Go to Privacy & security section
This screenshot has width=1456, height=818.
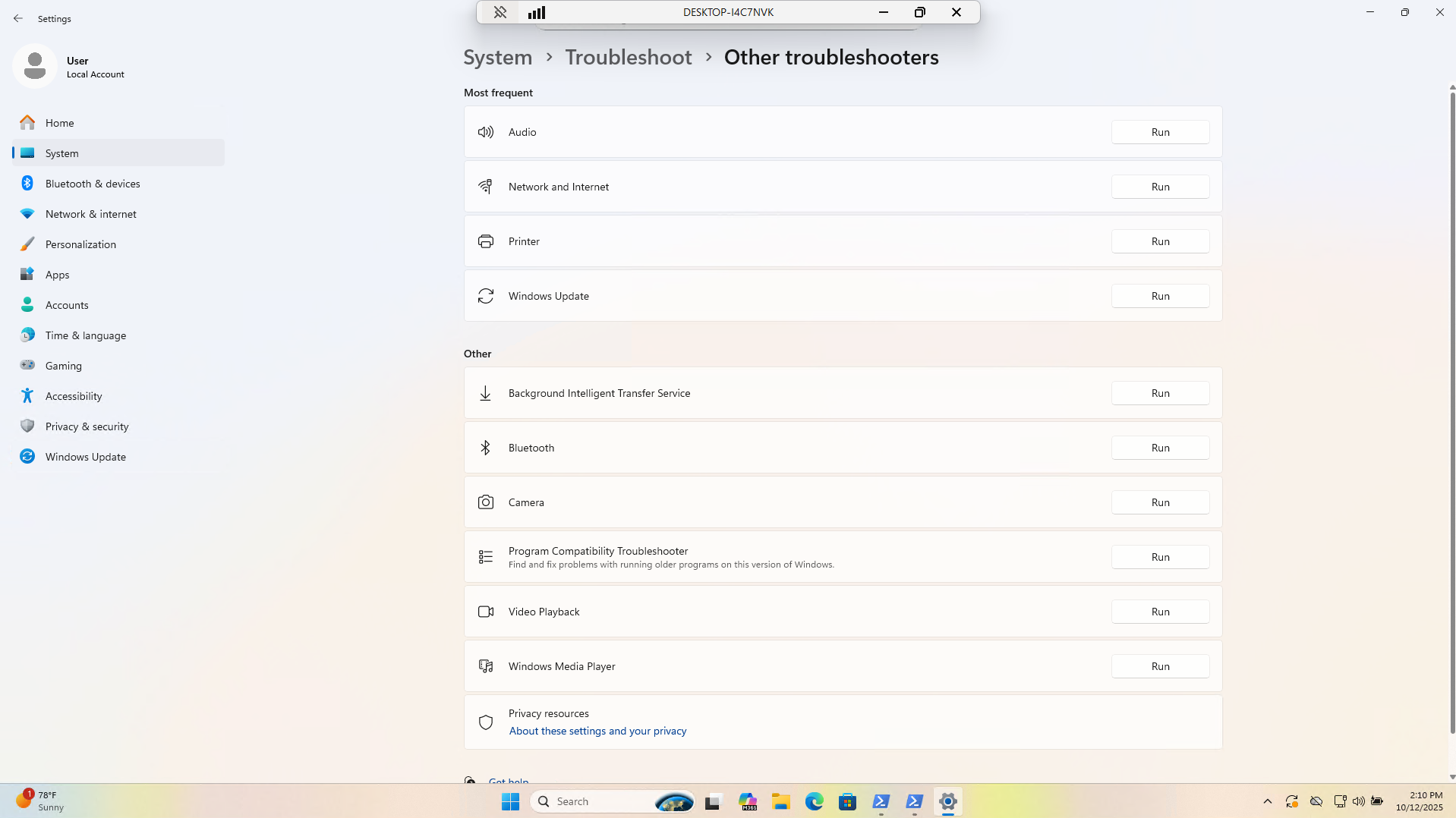point(87,426)
